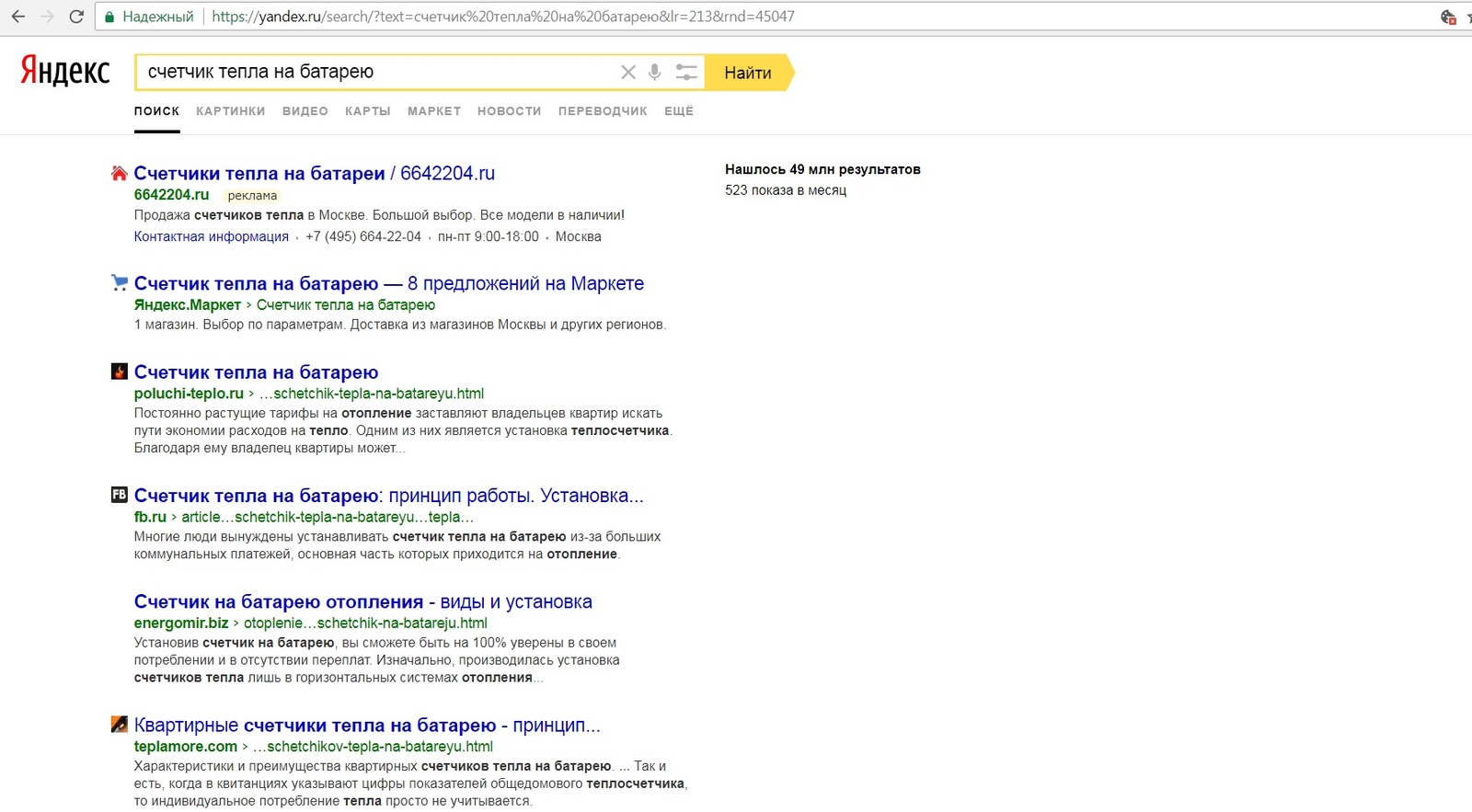This screenshot has height=812, width=1472.
Task: Open the Контактная информация link
Action: (x=211, y=236)
